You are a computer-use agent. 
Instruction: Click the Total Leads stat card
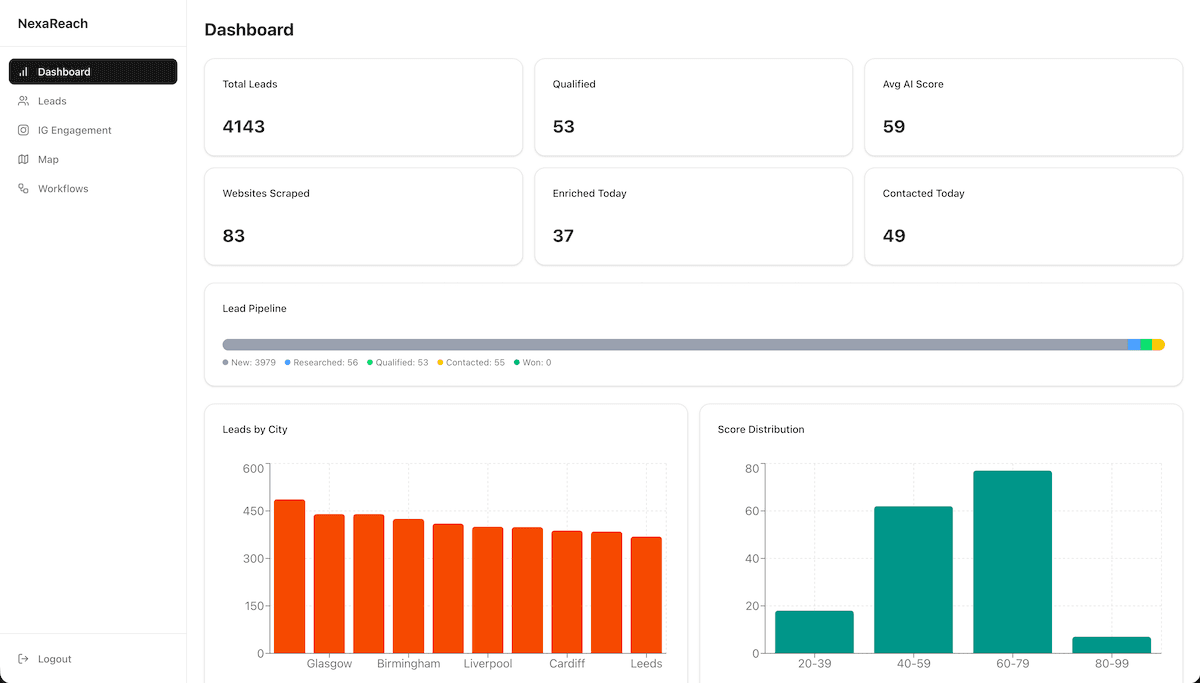click(363, 107)
